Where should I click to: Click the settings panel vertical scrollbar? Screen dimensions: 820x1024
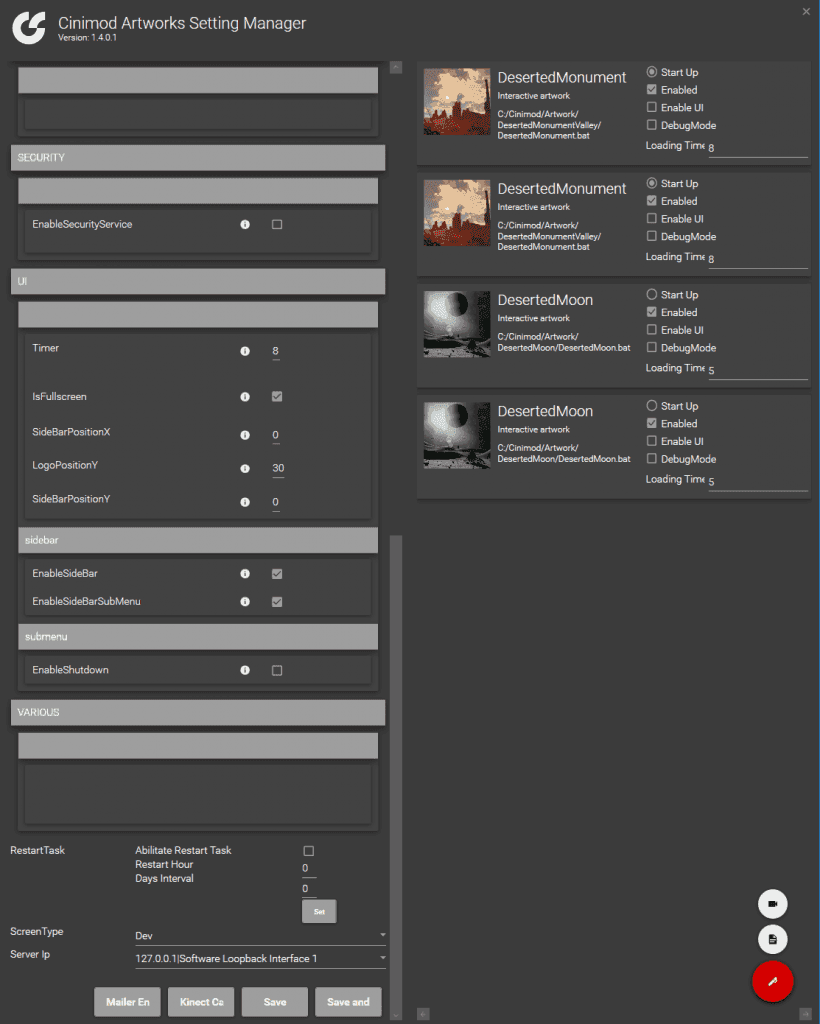coord(396,771)
